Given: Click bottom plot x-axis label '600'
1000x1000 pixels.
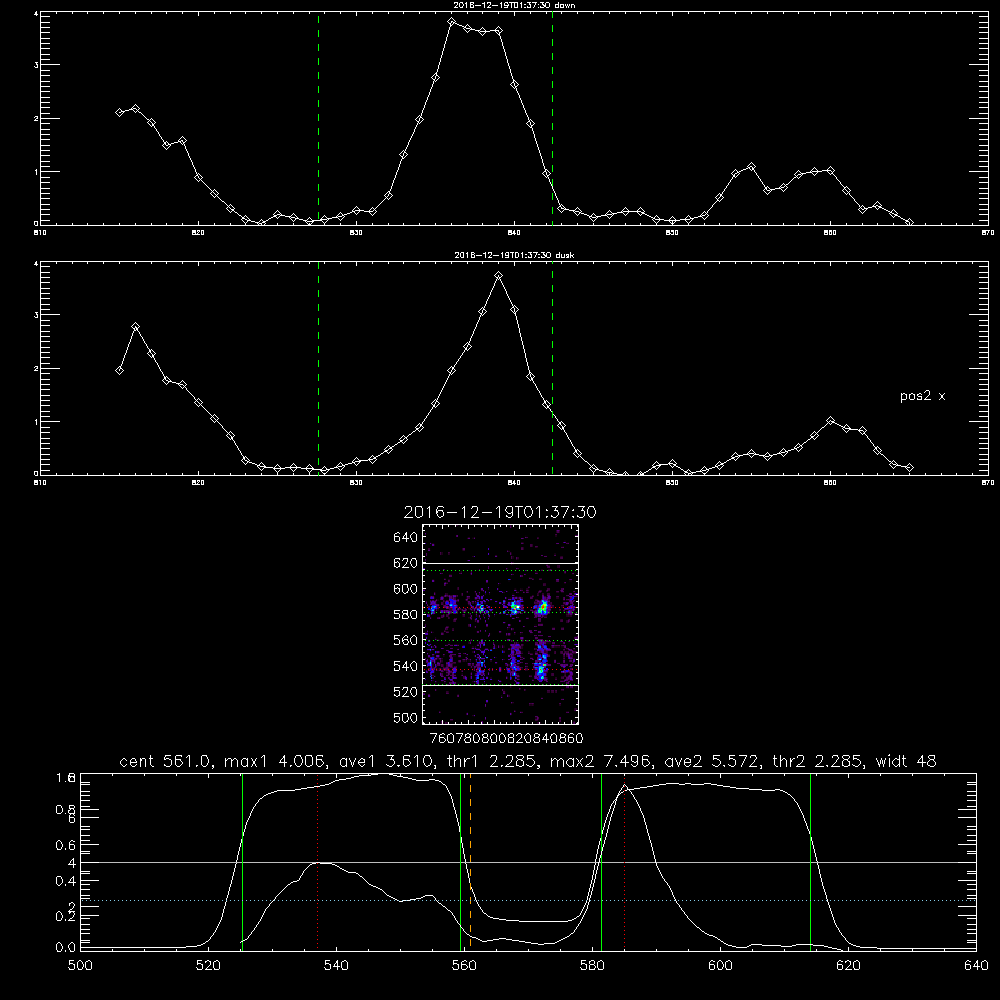Looking at the screenshot, I should click(721, 965).
